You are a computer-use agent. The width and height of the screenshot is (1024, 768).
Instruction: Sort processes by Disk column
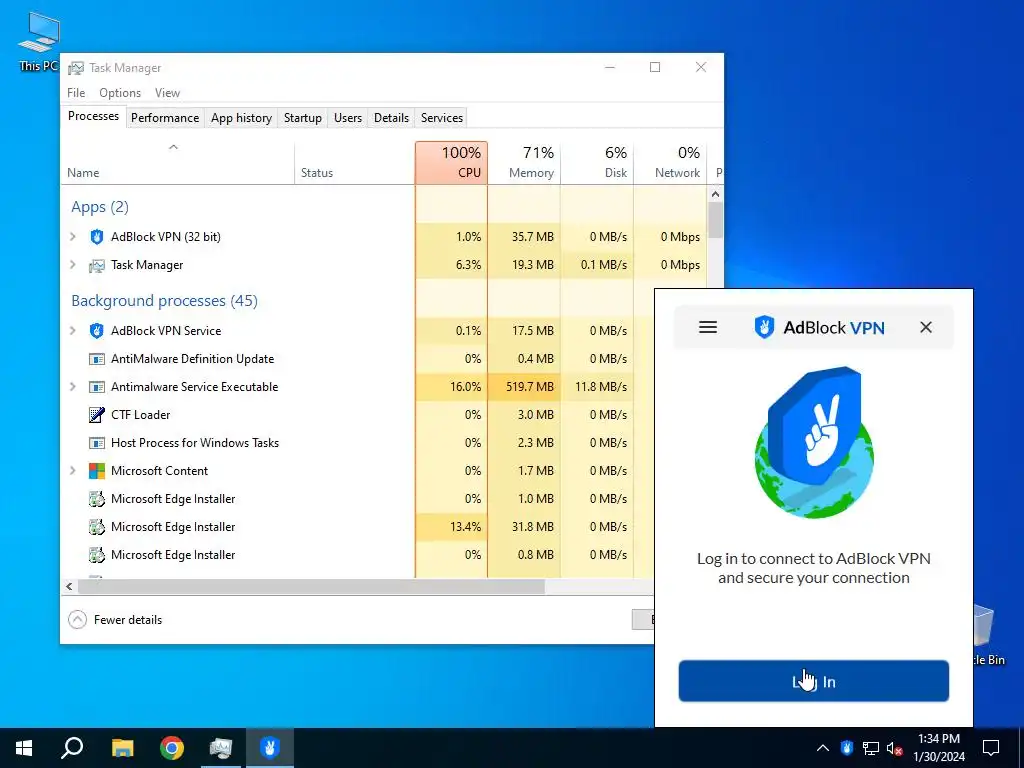pos(597,163)
